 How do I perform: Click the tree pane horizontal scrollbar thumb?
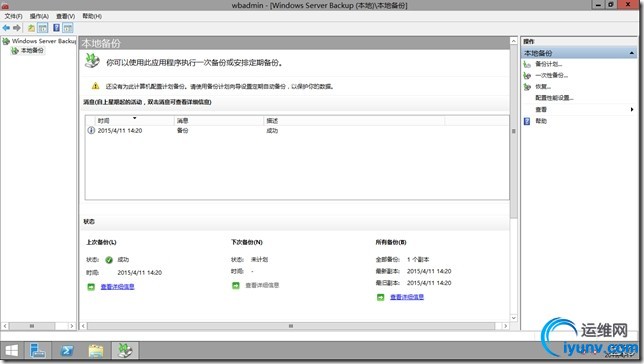pyautogui.click(x=32, y=326)
